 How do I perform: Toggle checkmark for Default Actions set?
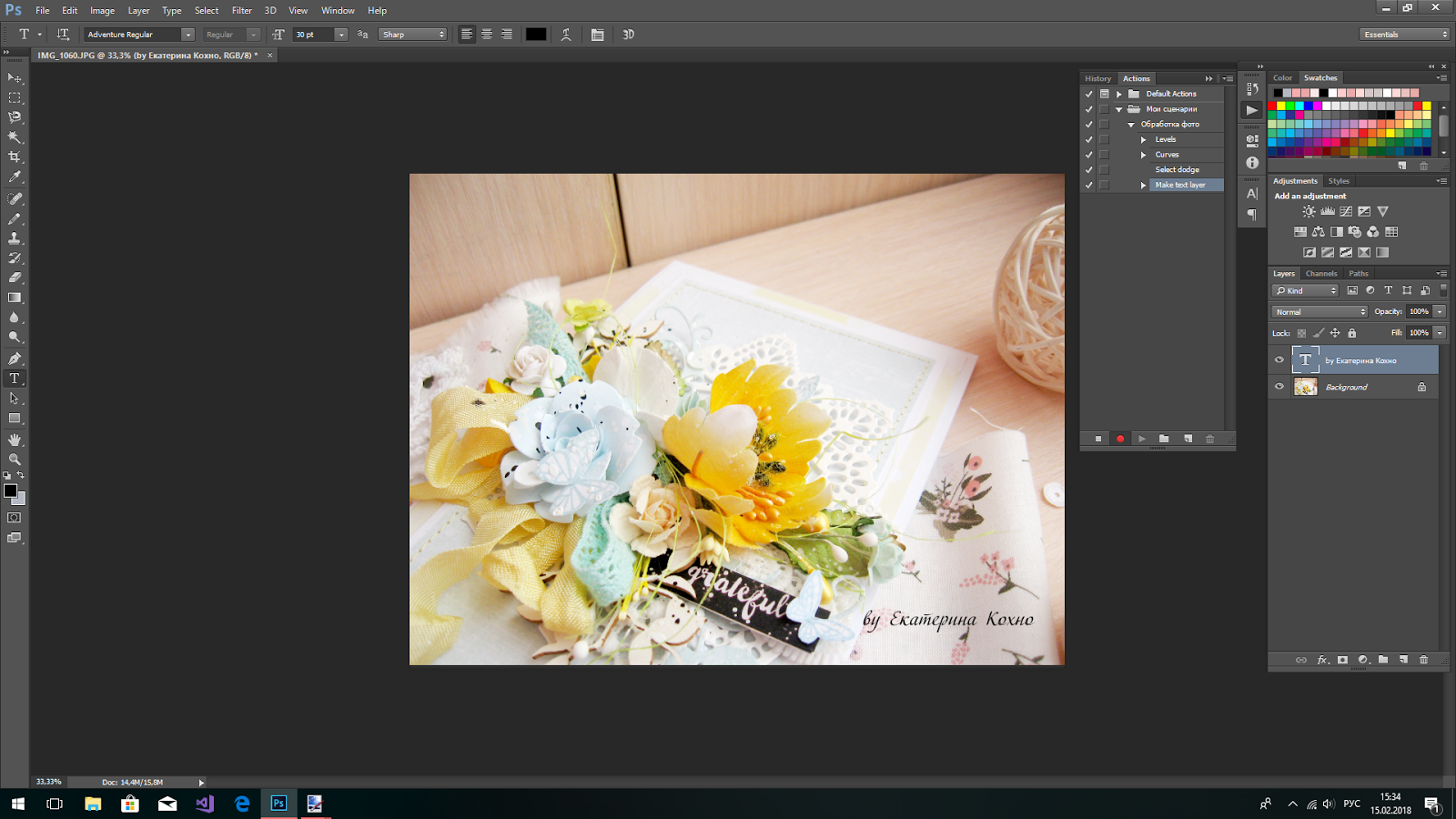[1088, 94]
